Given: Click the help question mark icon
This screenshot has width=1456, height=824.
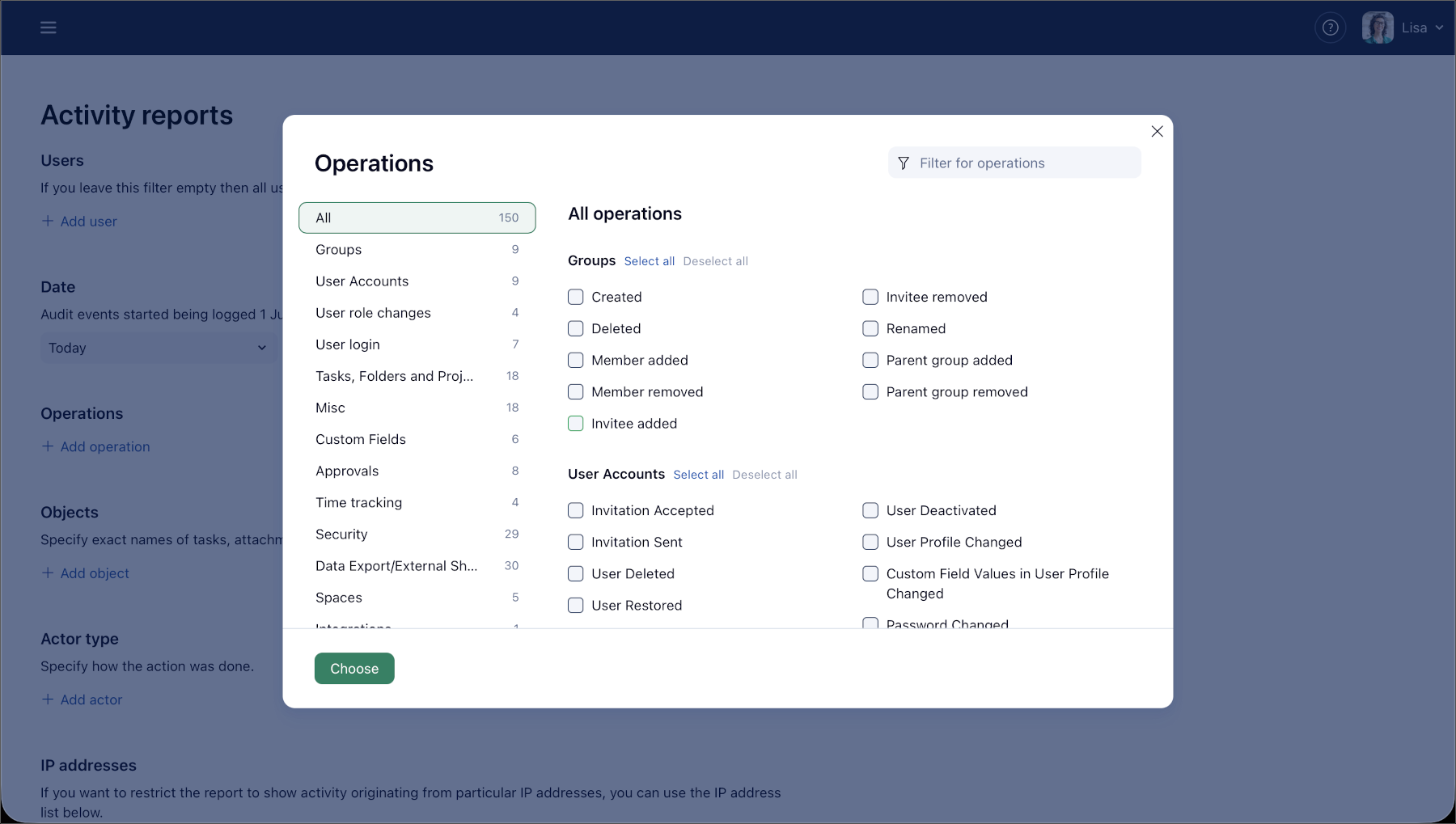Looking at the screenshot, I should 1330,27.
